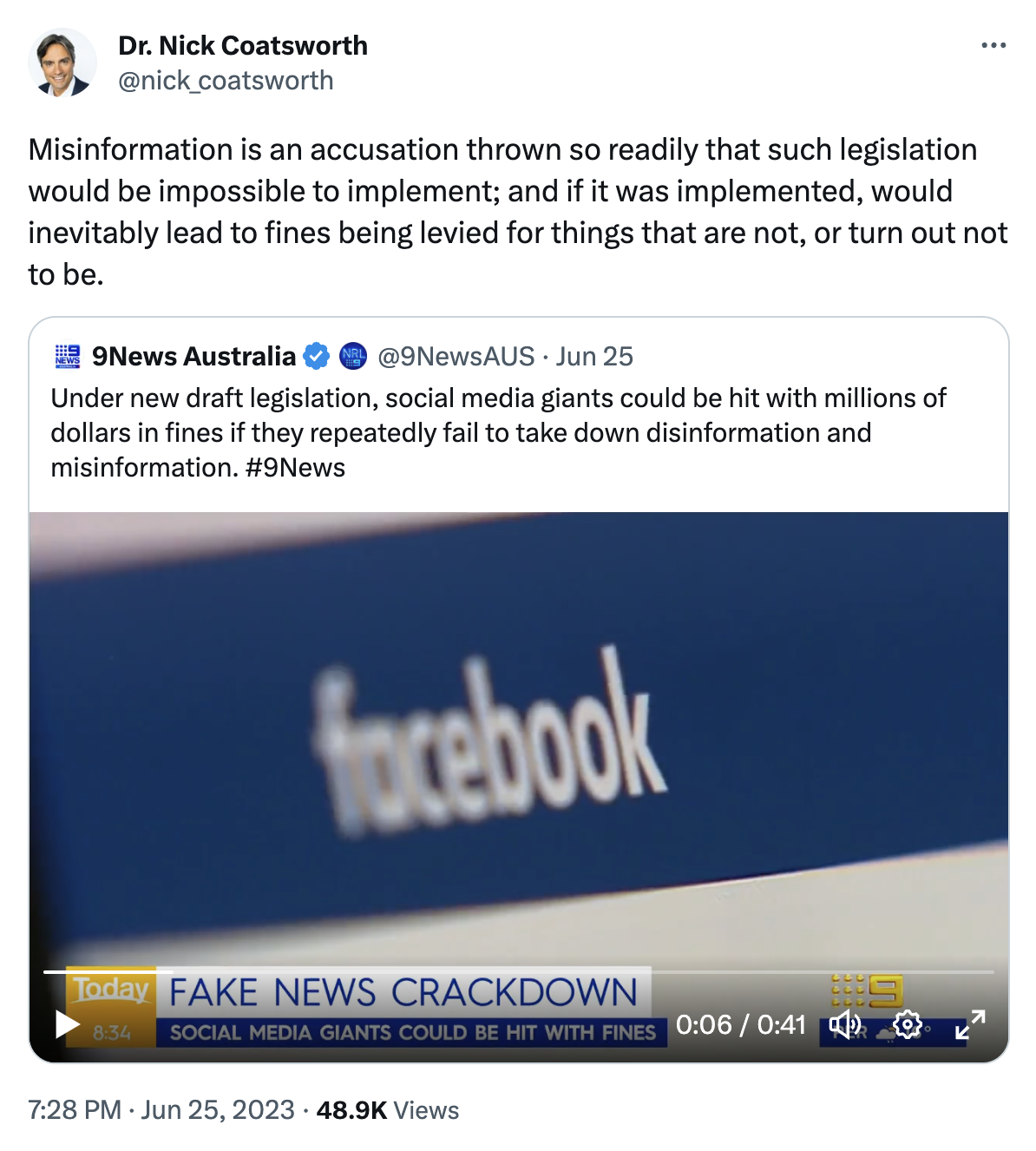1036x1151 pixels.
Task: Open the 7:28 PM Jun 25, 2023 timestamp
Action: 161,1109
